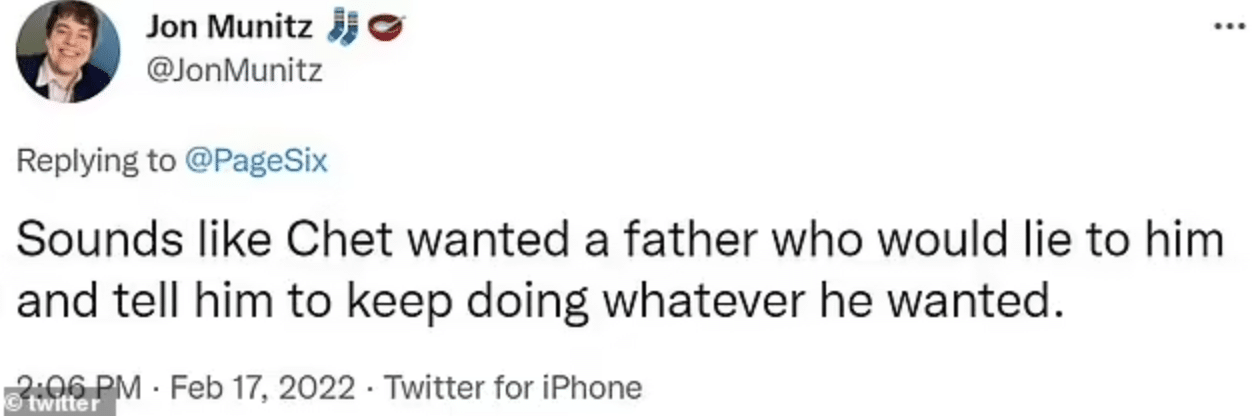Click the display name Jon Munitz

[x=231, y=26]
